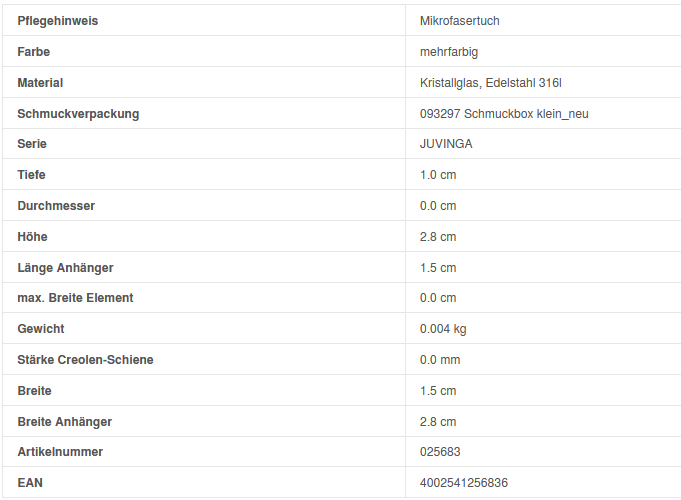Select the Breite Anhänger label

pyautogui.click(x=64, y=422)
